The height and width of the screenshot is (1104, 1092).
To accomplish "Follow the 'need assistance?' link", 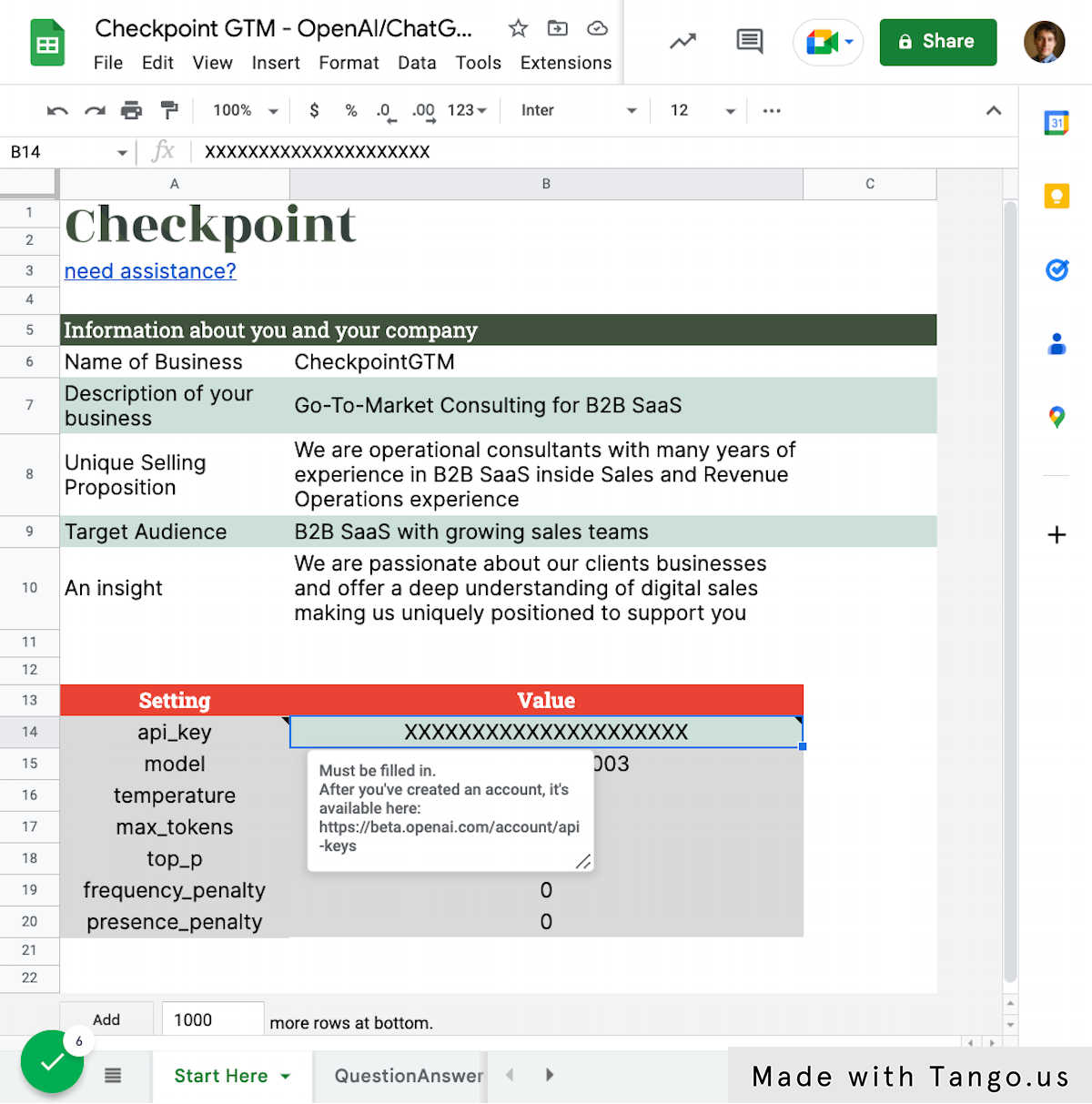I will [x=150, y=271].
